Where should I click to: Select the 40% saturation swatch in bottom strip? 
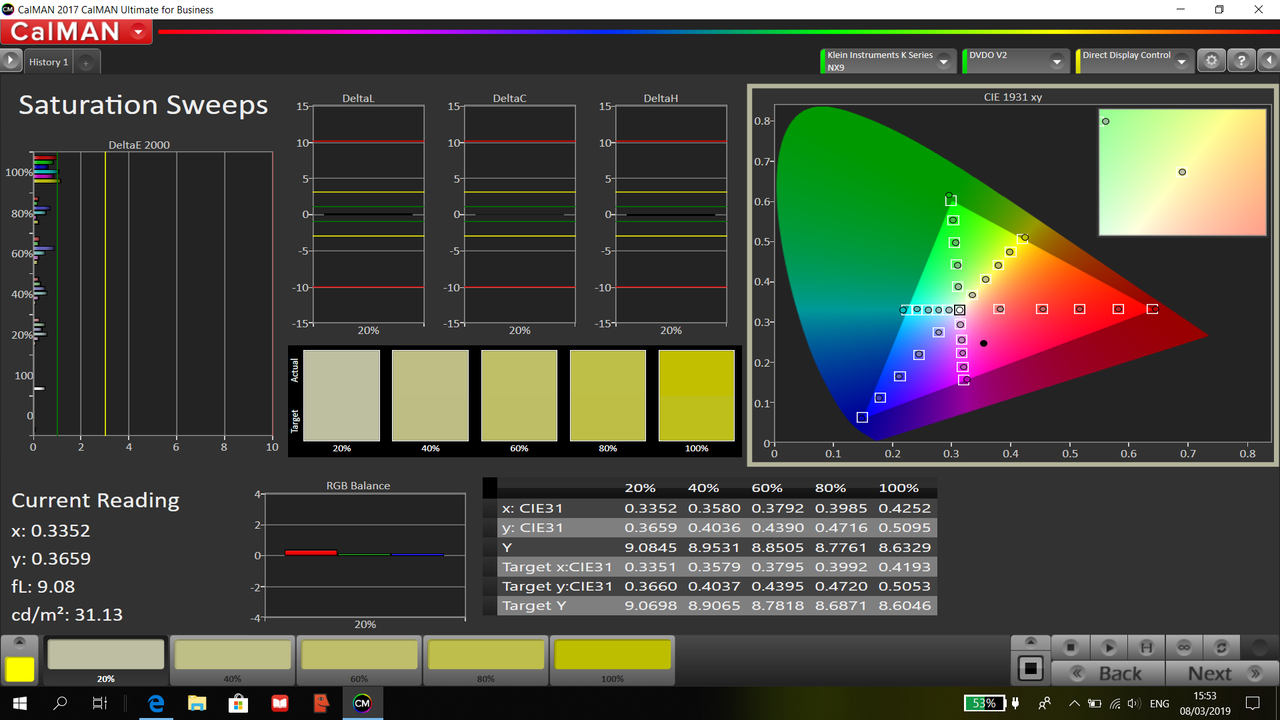click(x=232, y=660)
